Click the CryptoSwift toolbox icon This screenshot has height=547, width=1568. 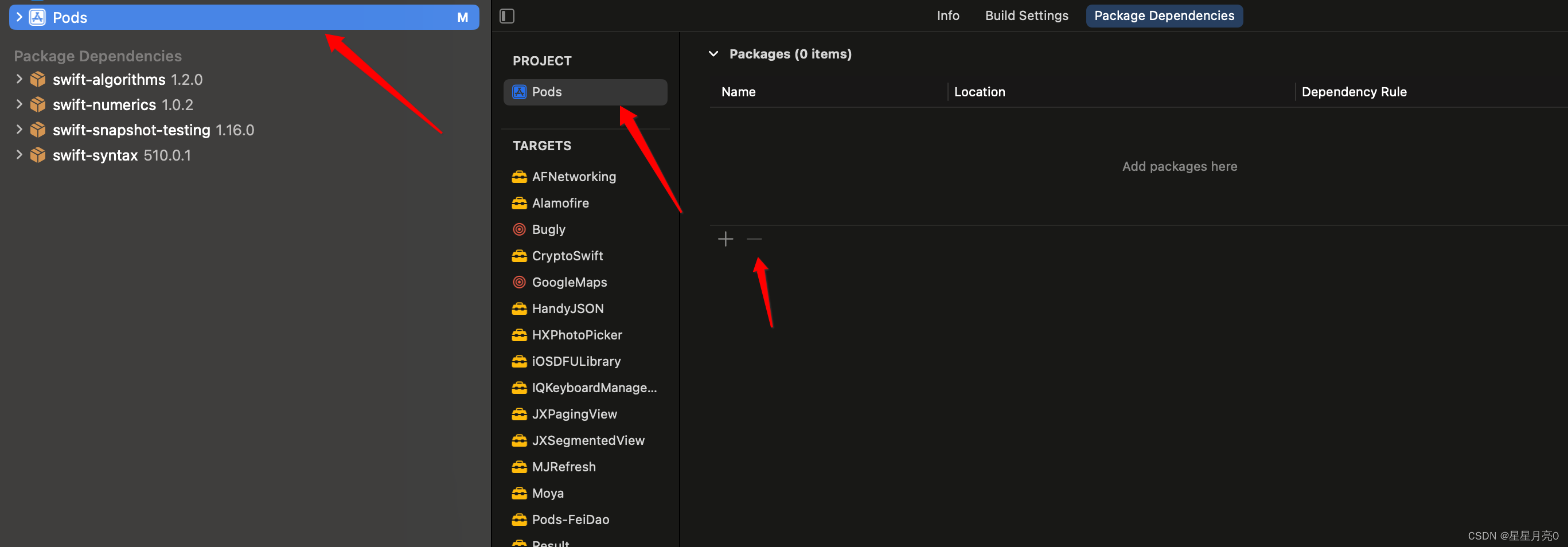tap(519, 256)
